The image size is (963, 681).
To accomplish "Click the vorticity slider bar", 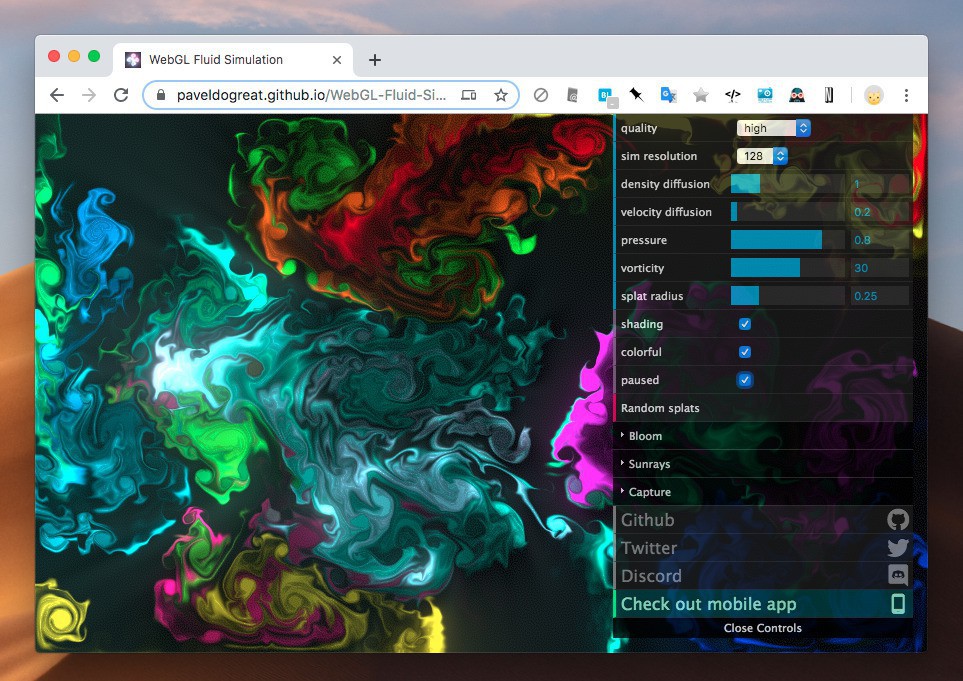I will pyautogui.click(x=788, y=268).
